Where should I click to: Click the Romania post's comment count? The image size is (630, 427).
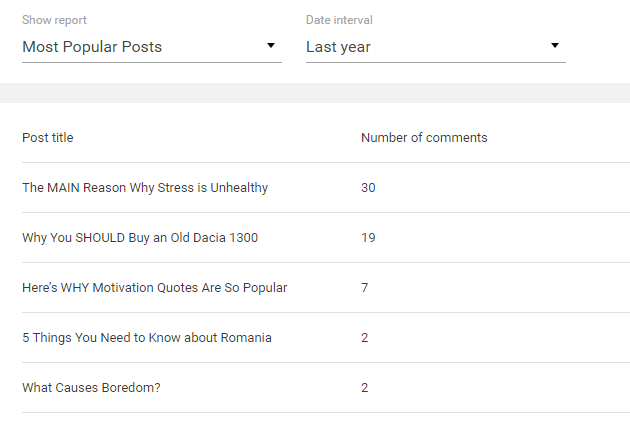[x=364, y=338]
